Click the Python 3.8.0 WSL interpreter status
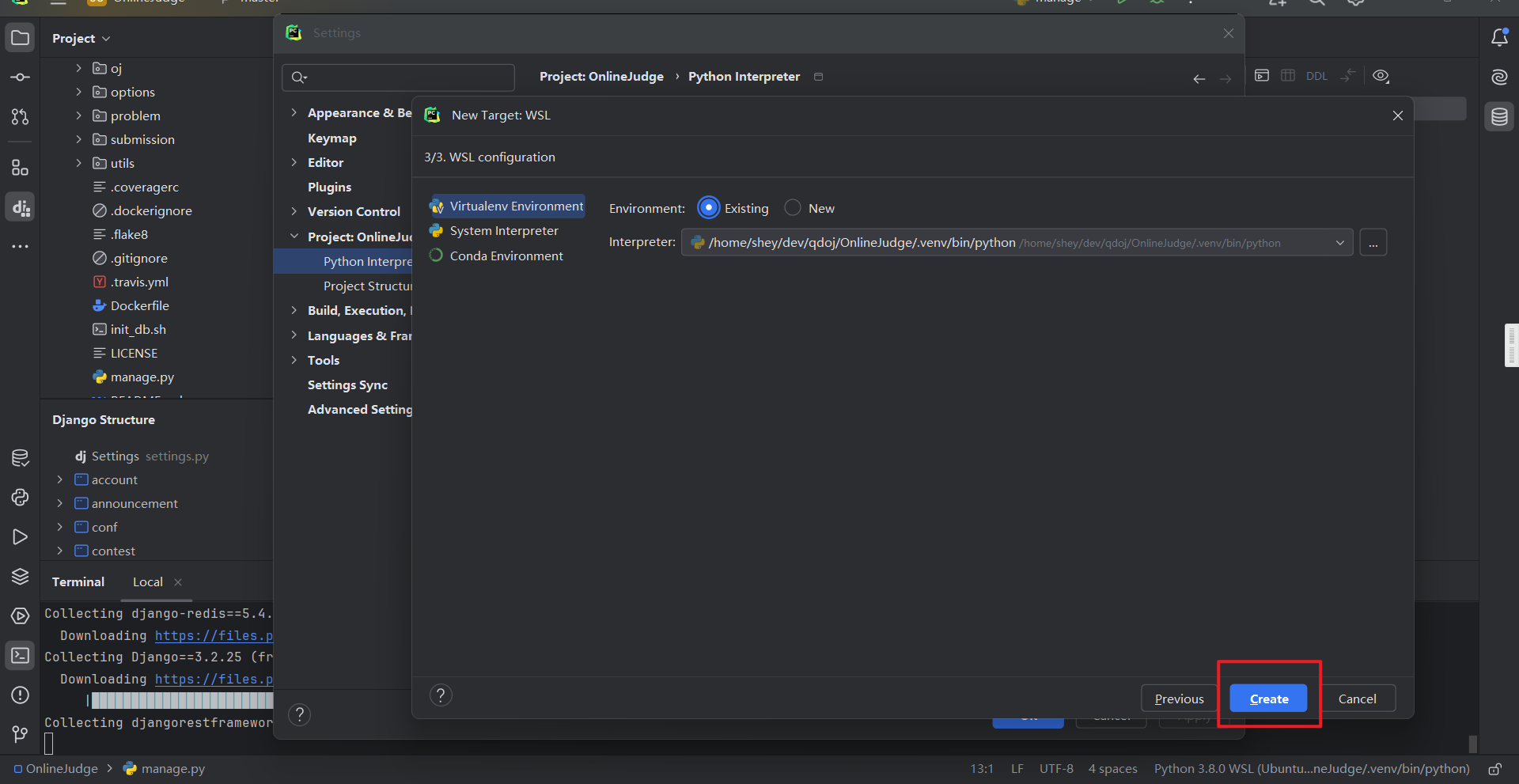Image resolution: width=1519 pixels, height=784 pixels. click(1312, 769)
